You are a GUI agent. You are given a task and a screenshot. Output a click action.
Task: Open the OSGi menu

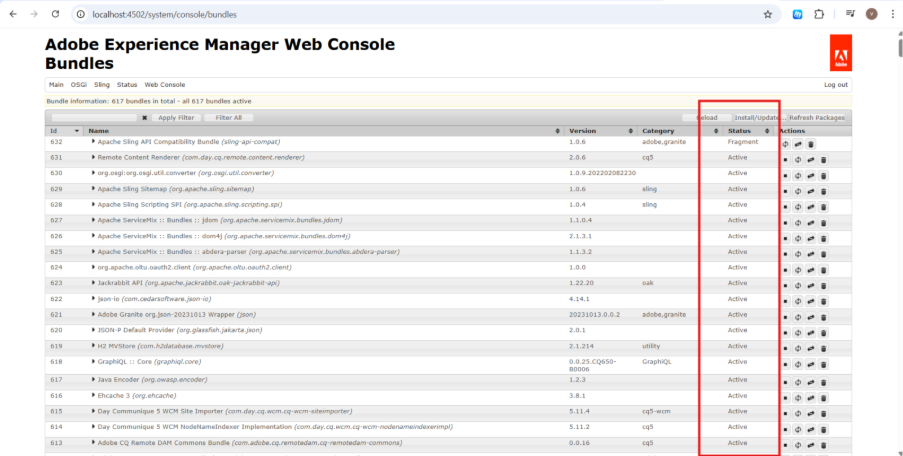coord(79,85)
